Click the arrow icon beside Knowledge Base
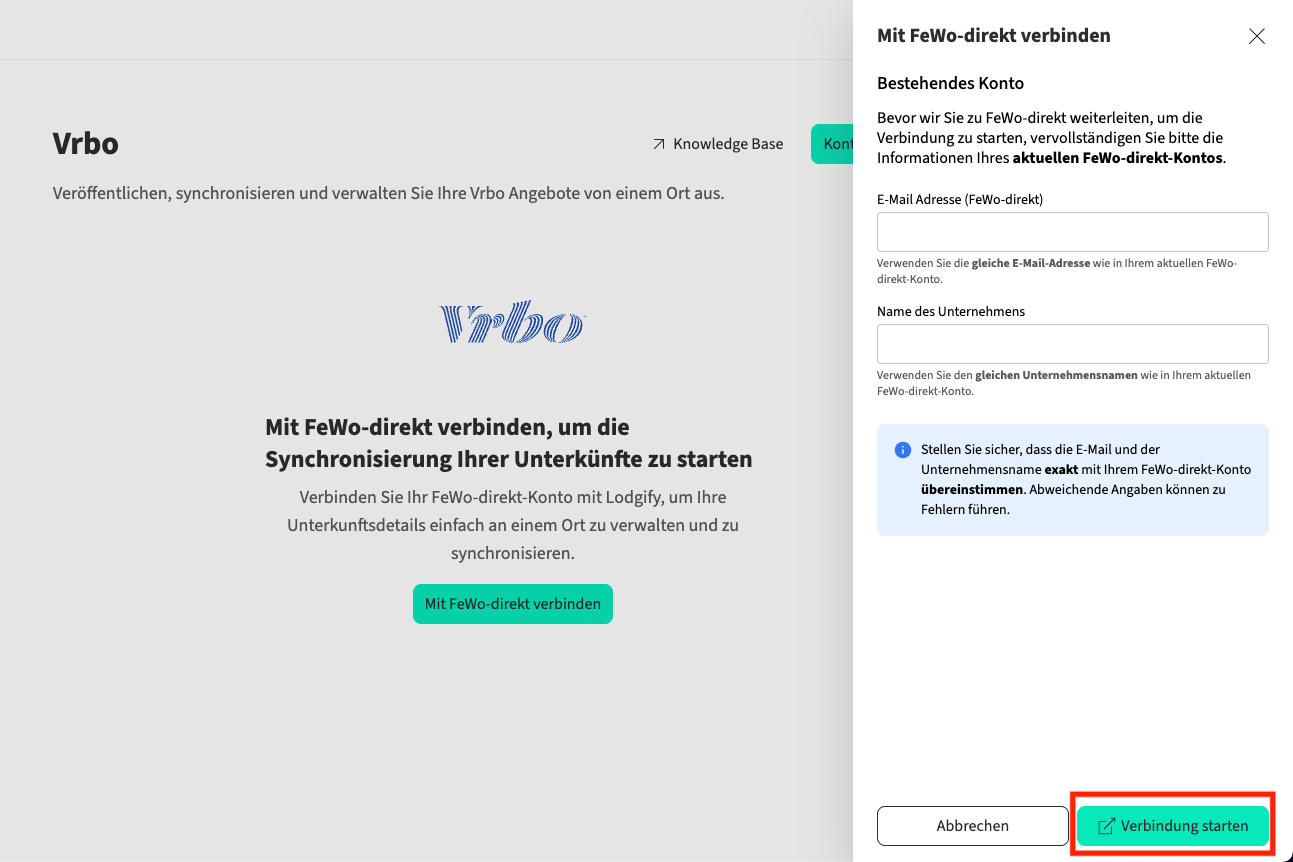 [658, 144]
